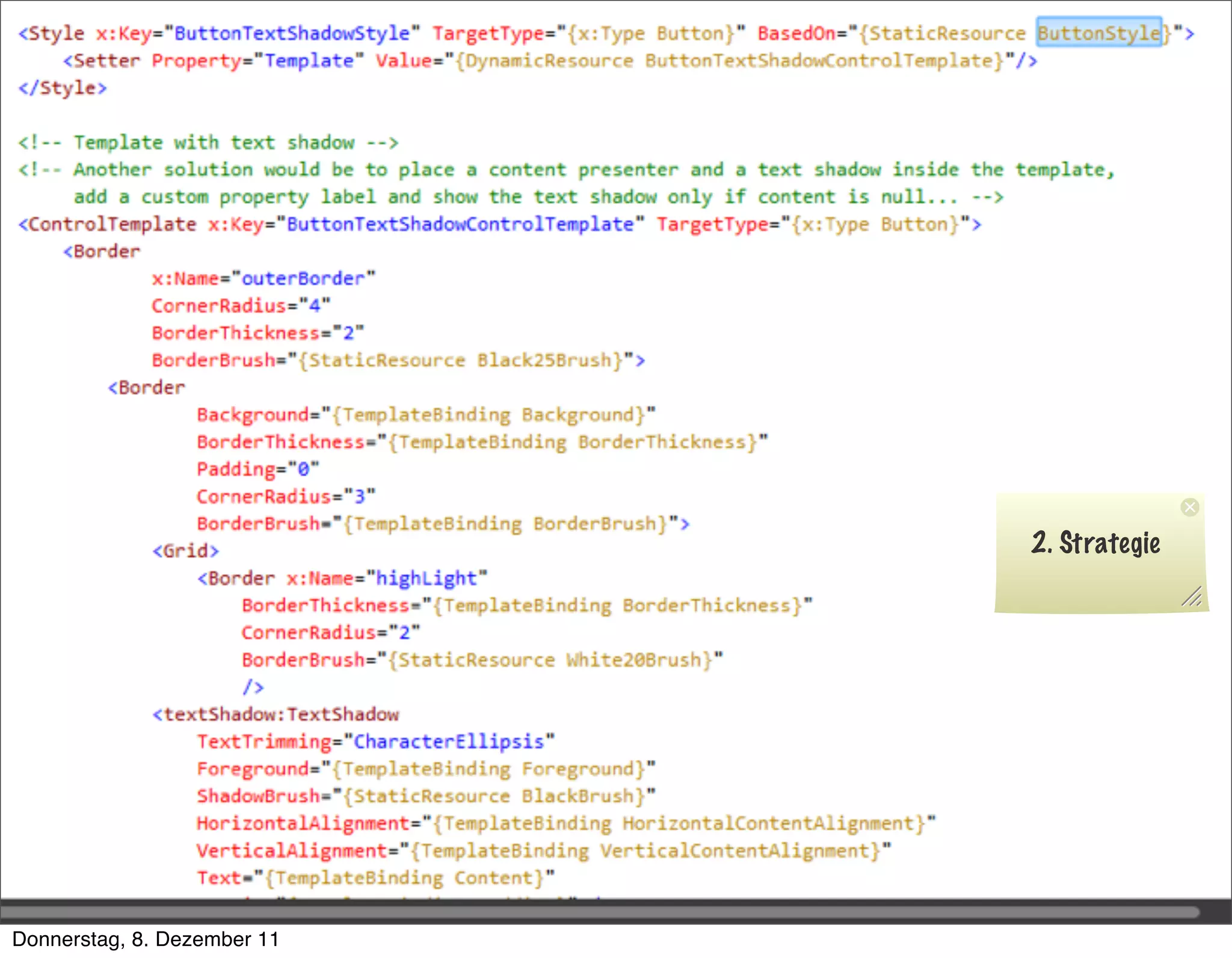Click the ButtonTextShadowStyle key value
The image size is (1232, 958).
tap(291, 32)
